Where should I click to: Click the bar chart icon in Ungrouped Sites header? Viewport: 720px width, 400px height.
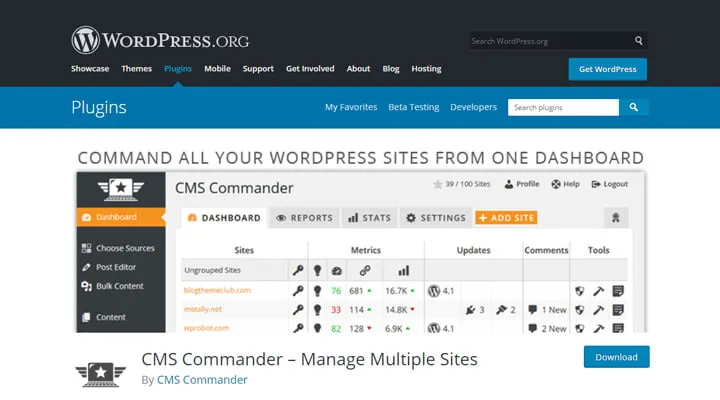(404, 270)
